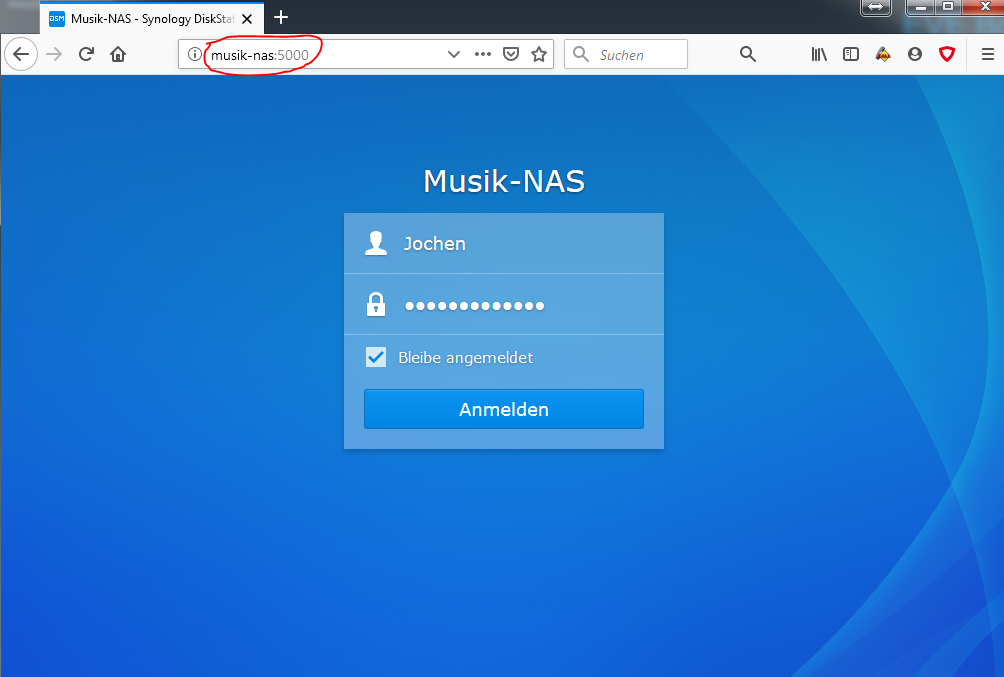Viewport: 1004px width, 677px height.
Task: Open the page actions three-dot menu
Action: click(483, 54)
